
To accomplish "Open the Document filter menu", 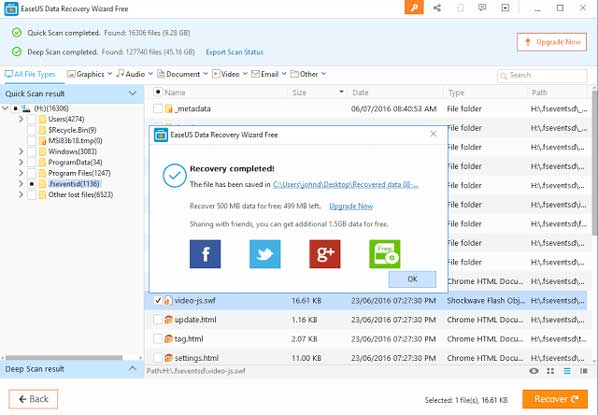I will click(182, 74).
